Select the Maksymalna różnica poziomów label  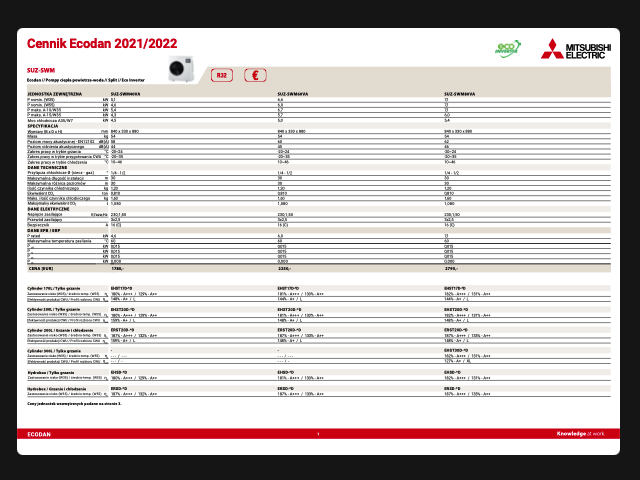pos(57,183)
